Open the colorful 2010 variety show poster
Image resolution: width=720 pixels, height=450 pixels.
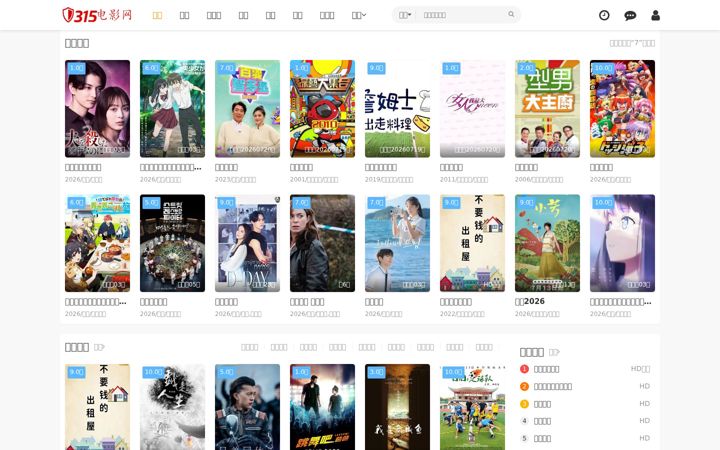click(x=322, y=108)
